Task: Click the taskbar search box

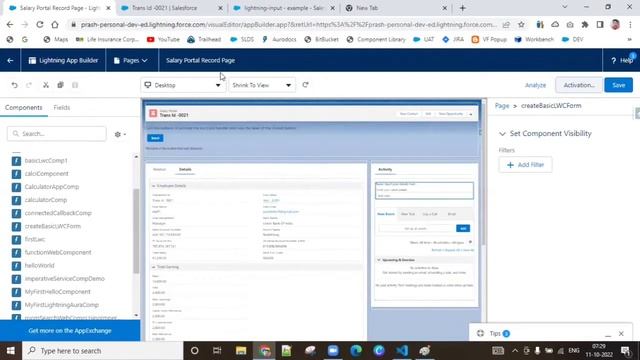Action: (x=102, y=351)
